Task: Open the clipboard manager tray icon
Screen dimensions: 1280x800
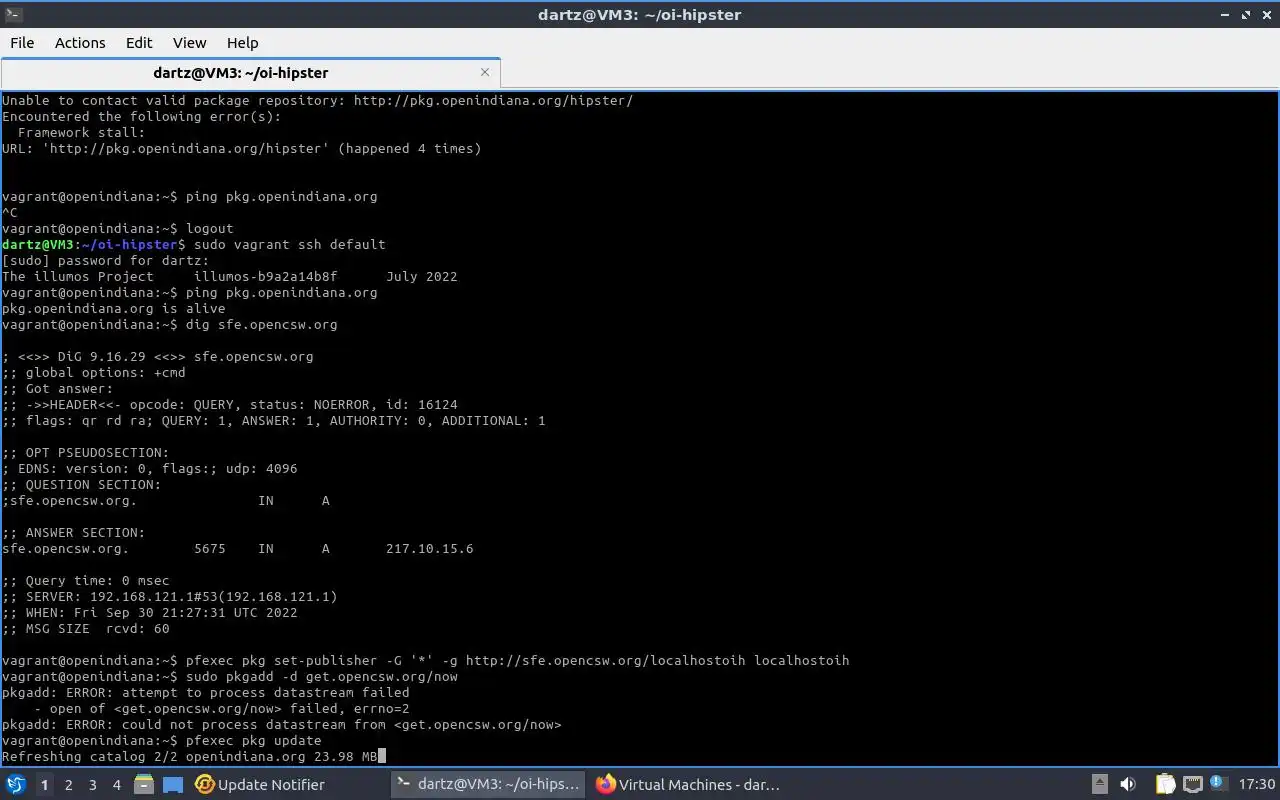Action: click(x=1165, y=785)
